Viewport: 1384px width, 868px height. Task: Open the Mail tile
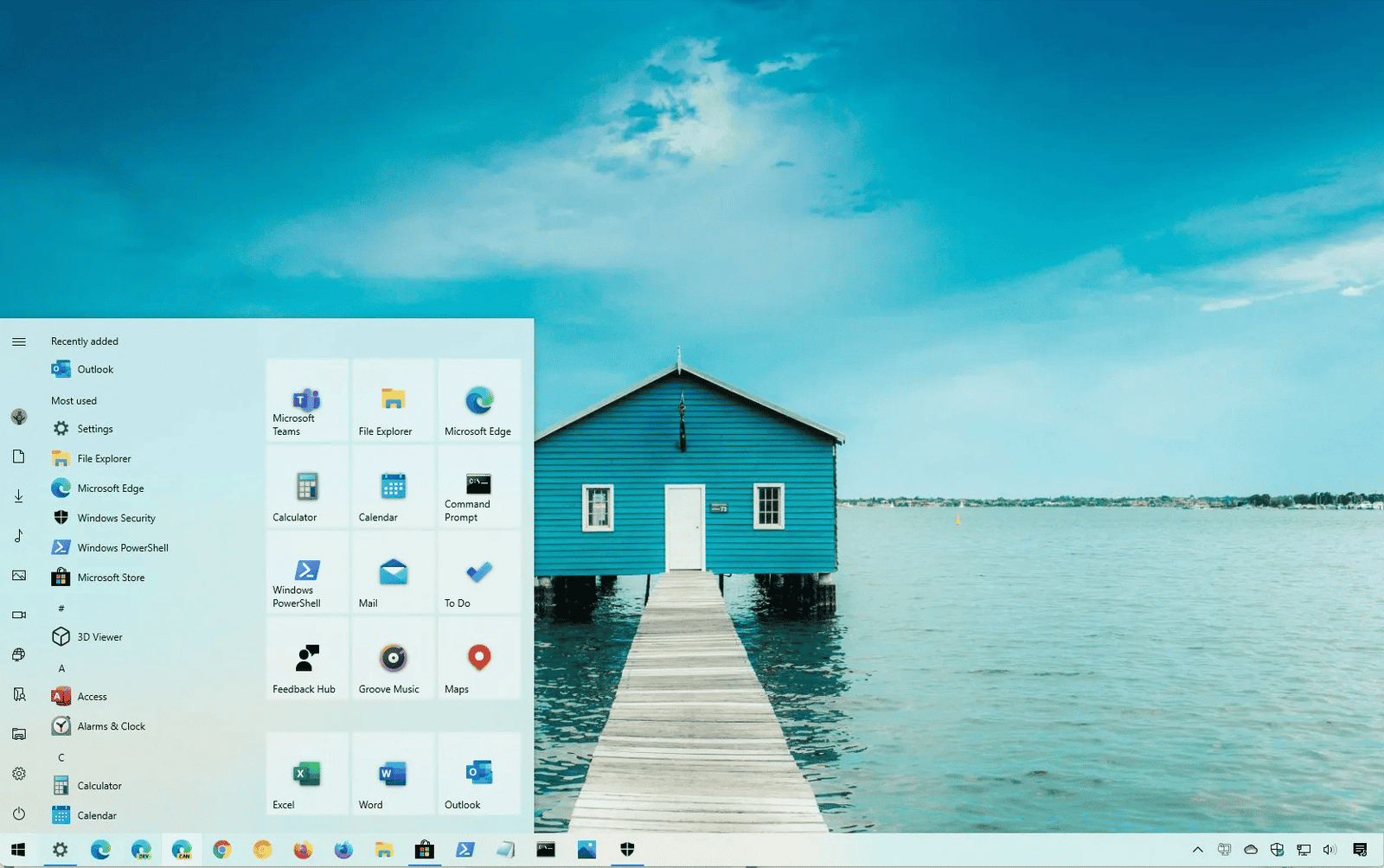tap(392, 574)
